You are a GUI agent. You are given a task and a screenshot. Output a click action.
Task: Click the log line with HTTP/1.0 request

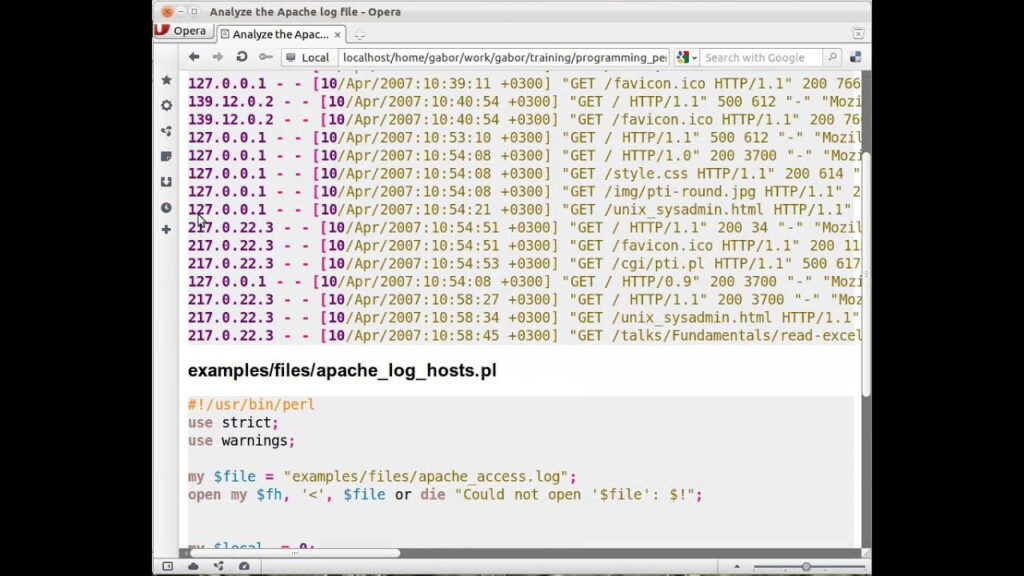click(x=524, y=155)
